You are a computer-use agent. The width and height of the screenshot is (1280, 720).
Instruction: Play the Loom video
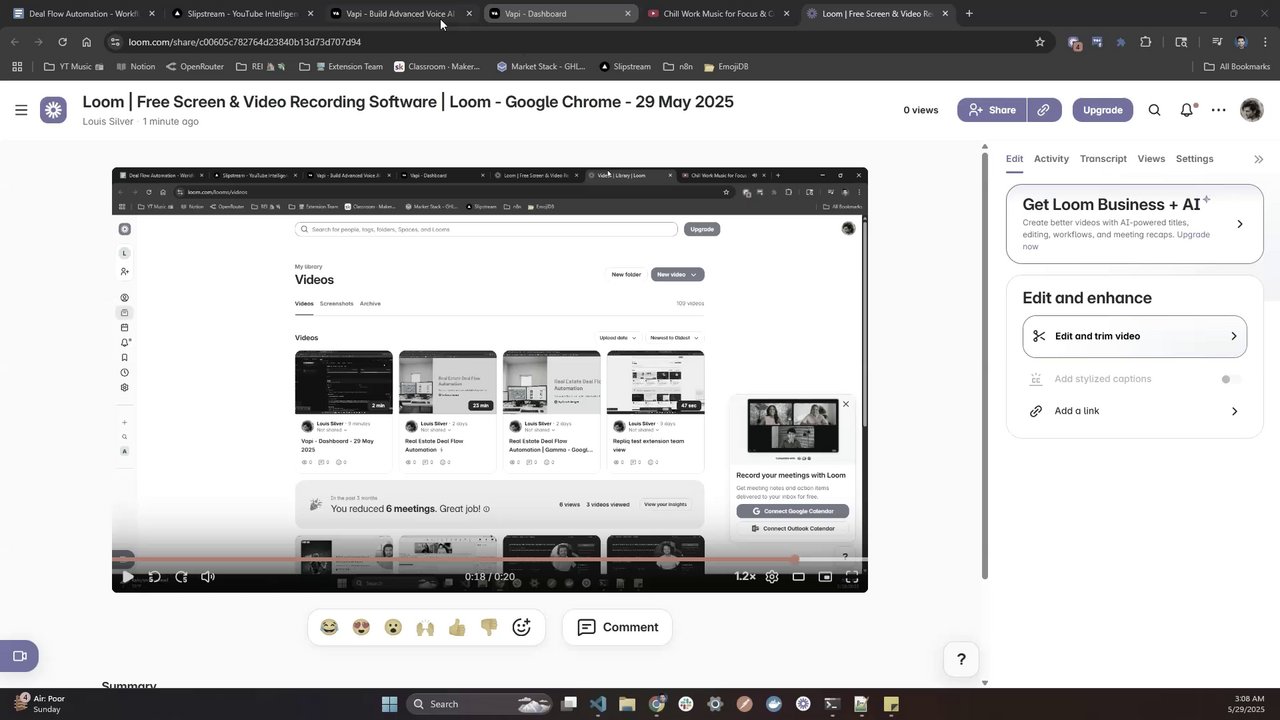tap(127, 577)
